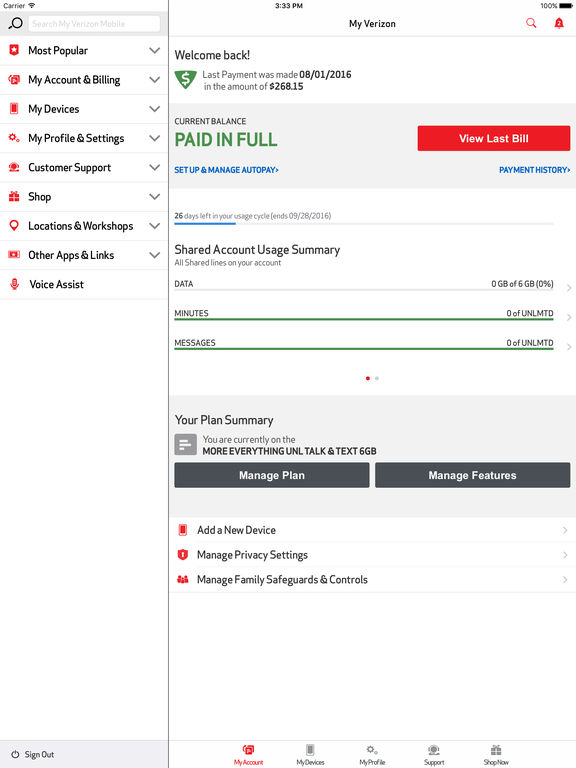The image size is (576, 768).
Task: Click the PAID IN FULL balance text
Action: coord(226,140)
